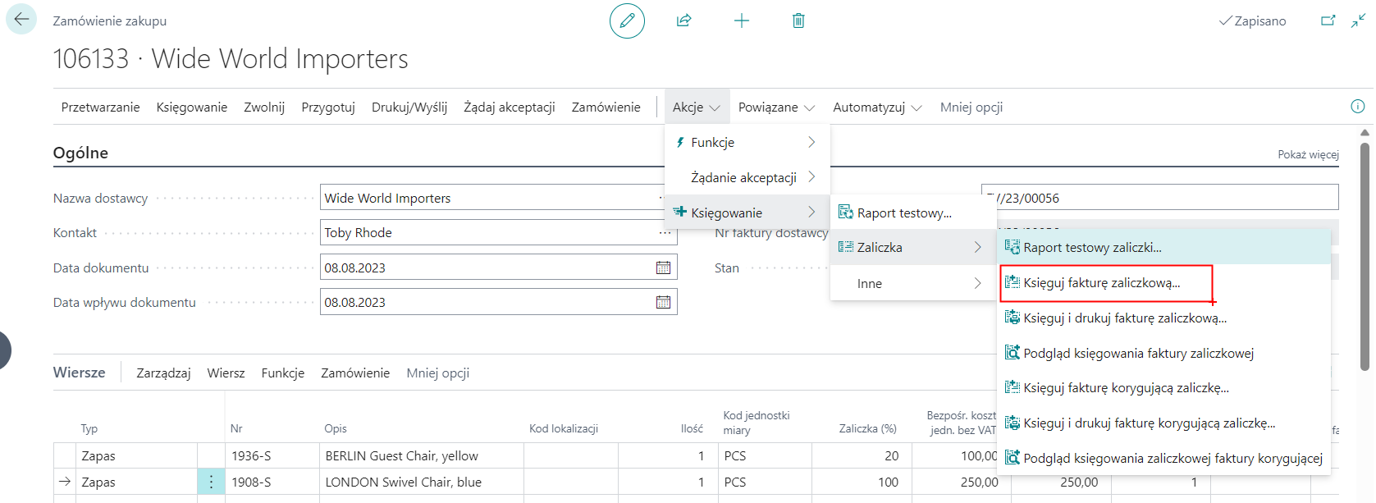Click the Zwolnij action button
Screen dimensions: 1376x503
tap(264, 107)
